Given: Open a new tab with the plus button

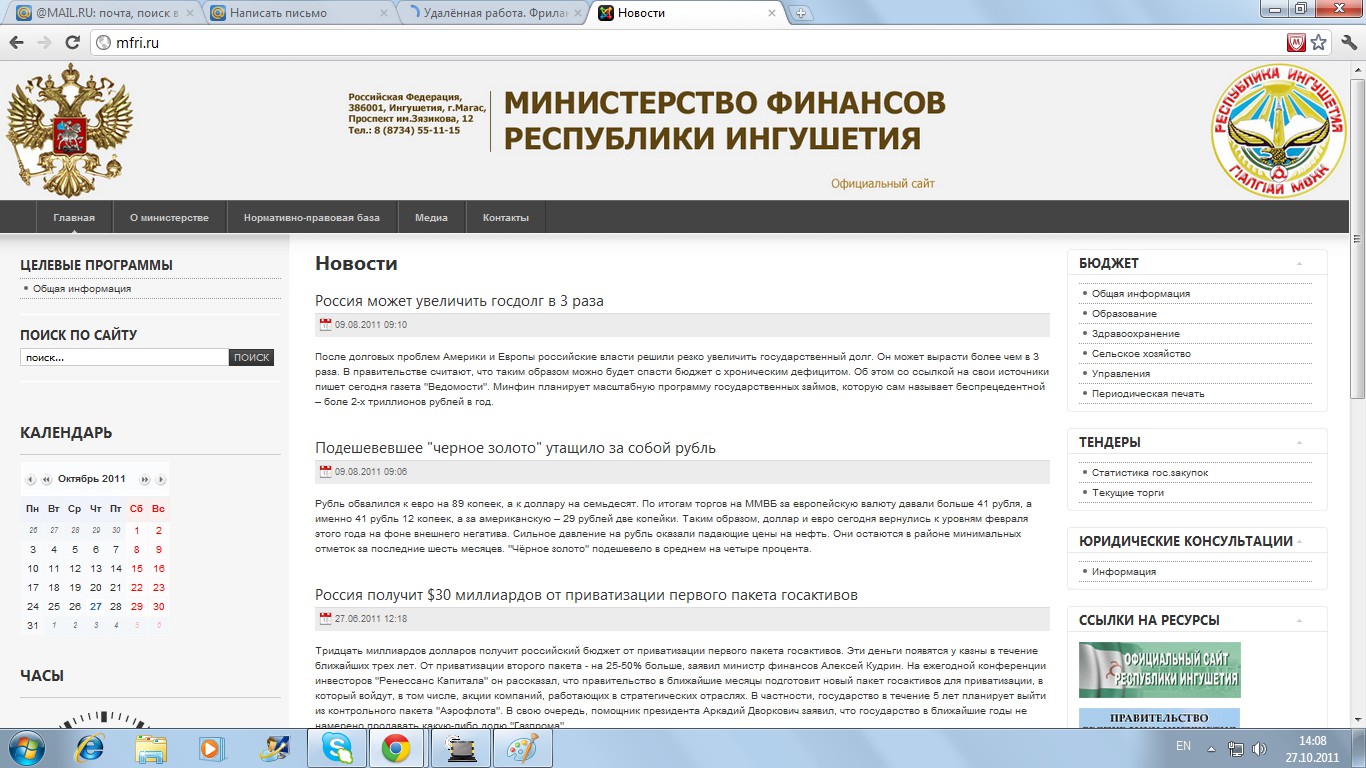Looking at the screenshot, I should coord(801,13).
